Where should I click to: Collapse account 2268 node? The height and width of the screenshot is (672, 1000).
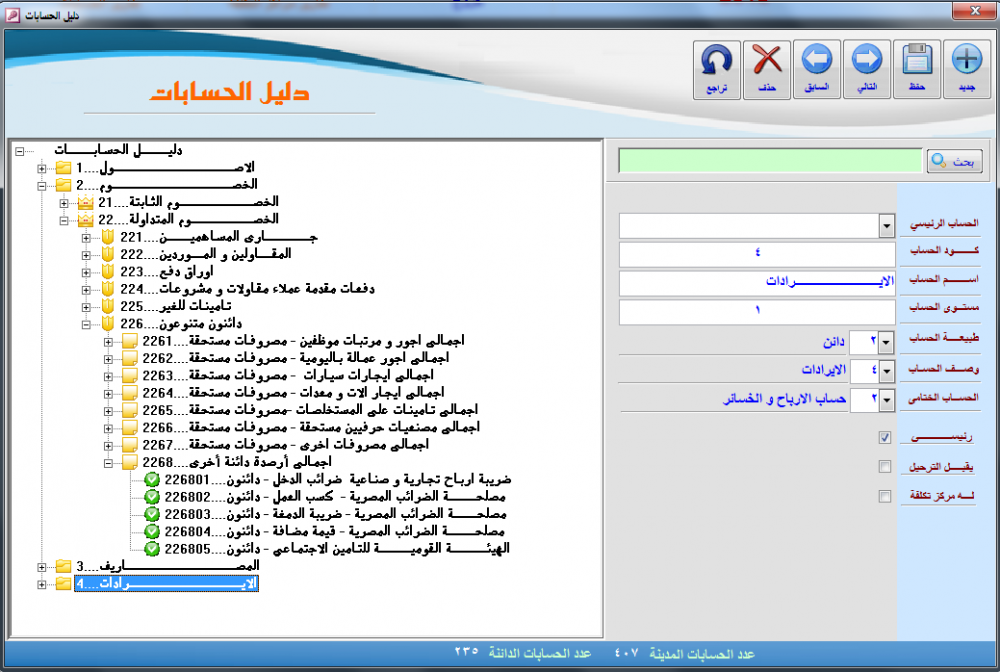tap(108, 464)
